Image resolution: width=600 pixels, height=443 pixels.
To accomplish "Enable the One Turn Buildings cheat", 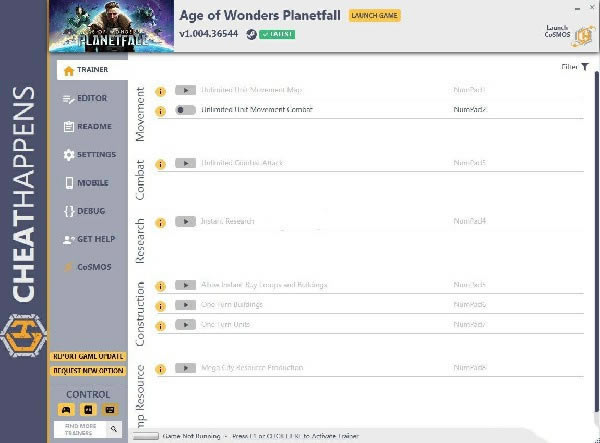I will [185, 304].
